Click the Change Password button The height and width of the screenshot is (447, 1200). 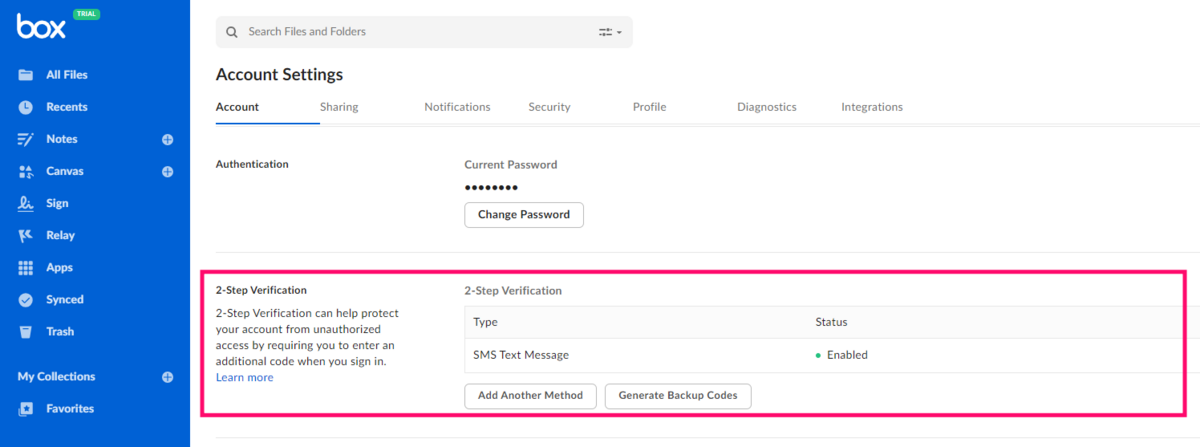pyautogui.click(x=524, y=214)
